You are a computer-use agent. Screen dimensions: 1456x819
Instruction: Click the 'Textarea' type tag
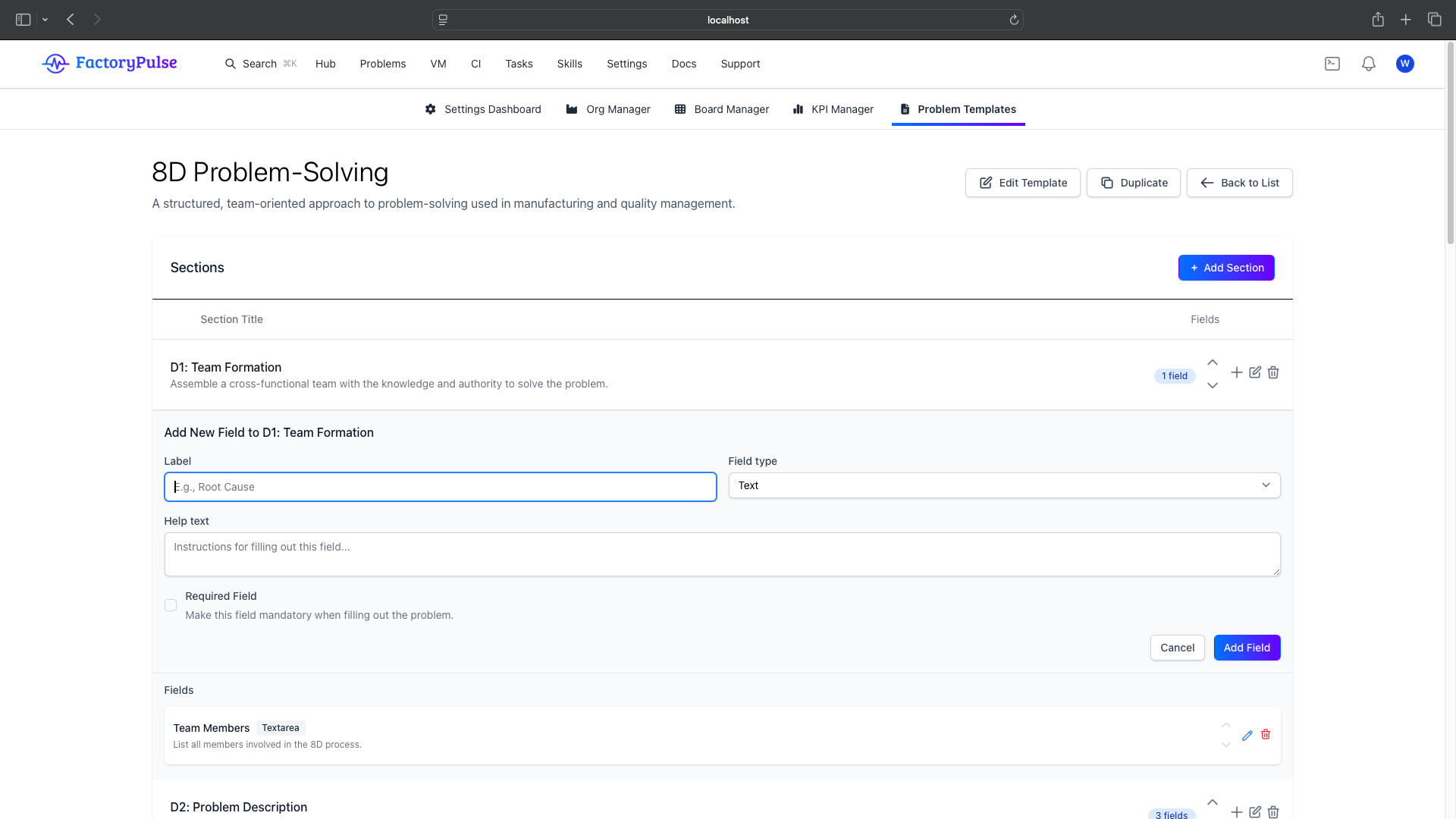[281, 728]
